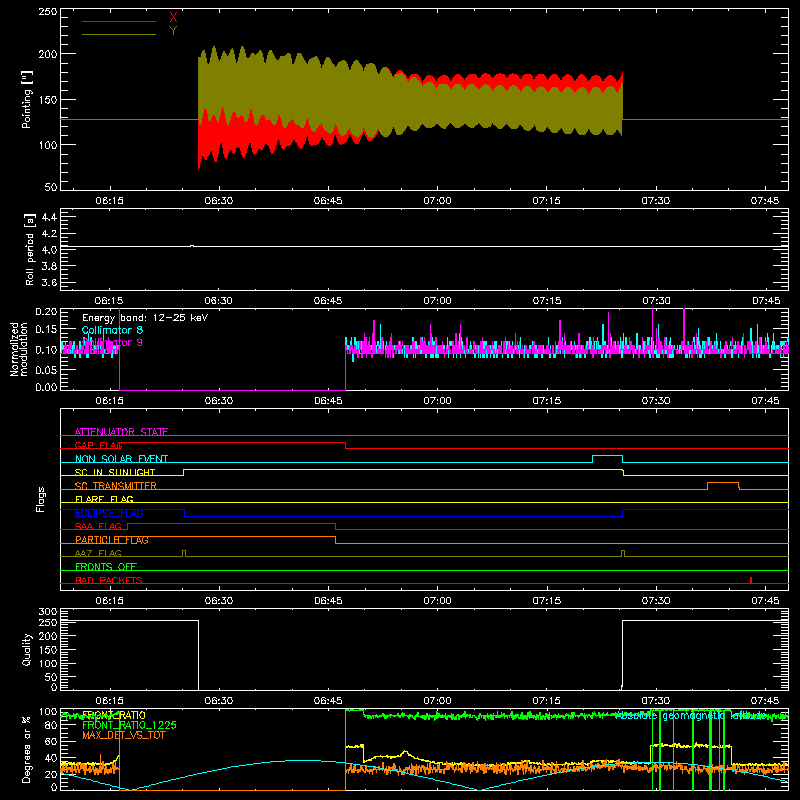Click the 4.4 tick on Roll period axis
The height and width of the screenshot is (800, 800).
tap(49, 217)
